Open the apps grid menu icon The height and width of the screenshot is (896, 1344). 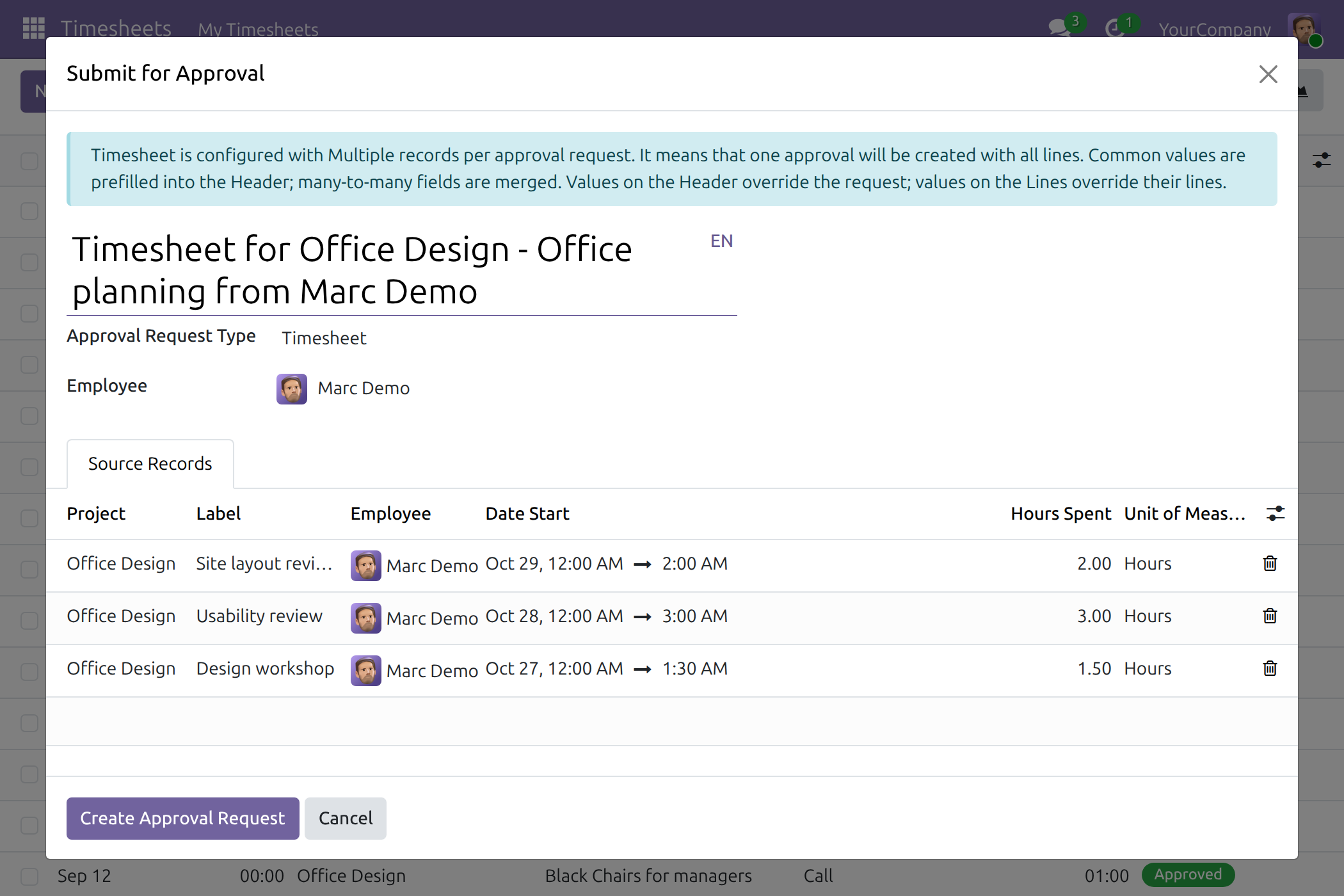[33, 28]
